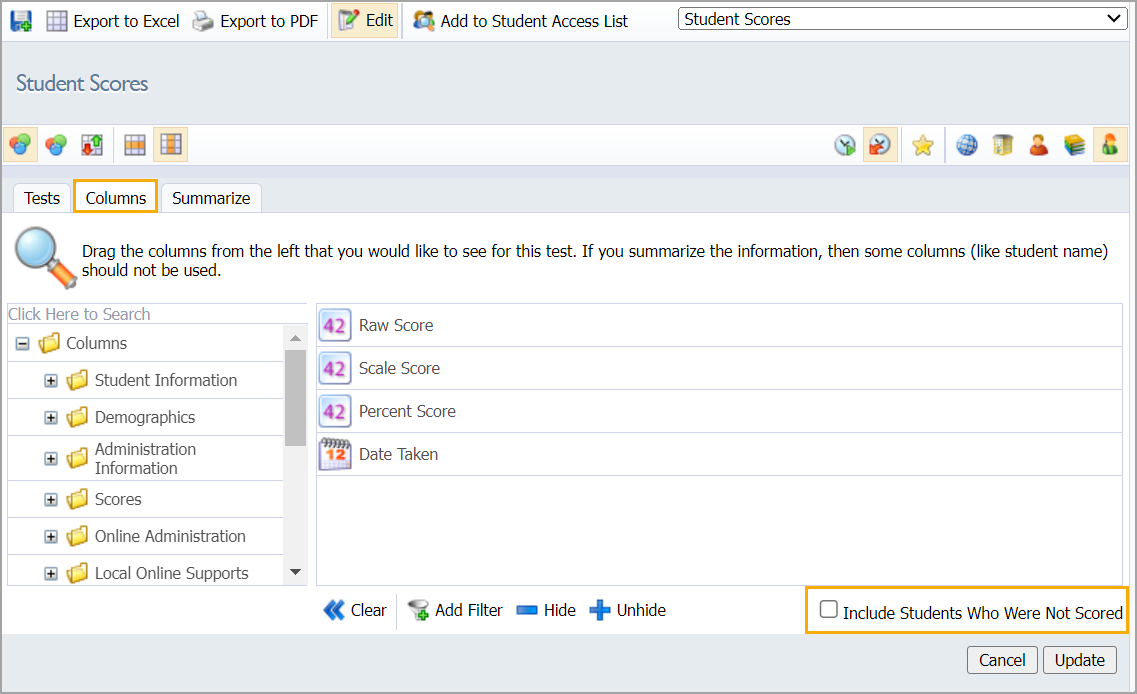1137x694 pixels.
Task: Open the Student Scores report dropdown
Action: click(902, 19)
